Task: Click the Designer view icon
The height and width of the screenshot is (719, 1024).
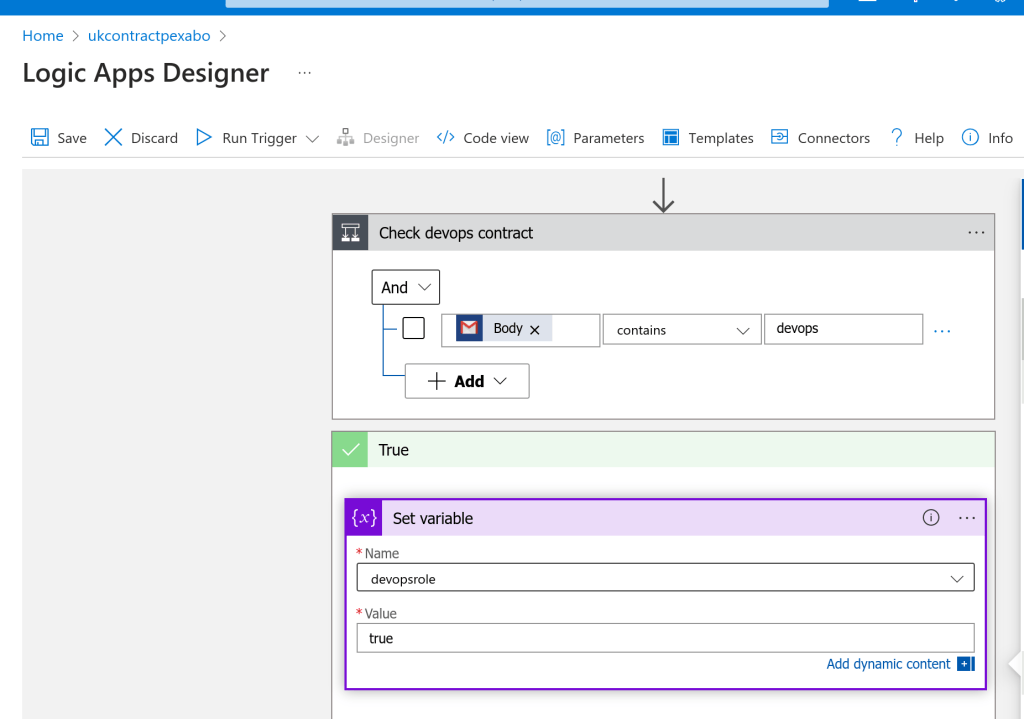Action: [x=345, y=137]
